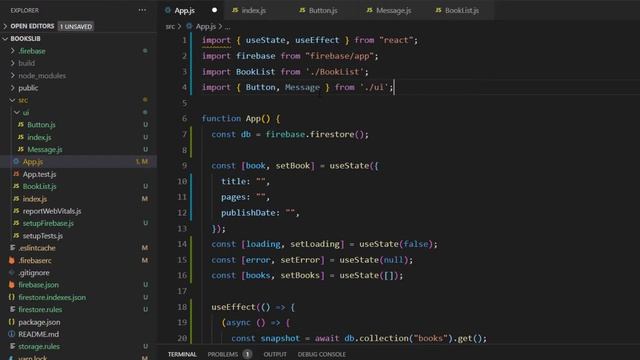Click the JS icon beside Button.js in tree

pos(21,124)
